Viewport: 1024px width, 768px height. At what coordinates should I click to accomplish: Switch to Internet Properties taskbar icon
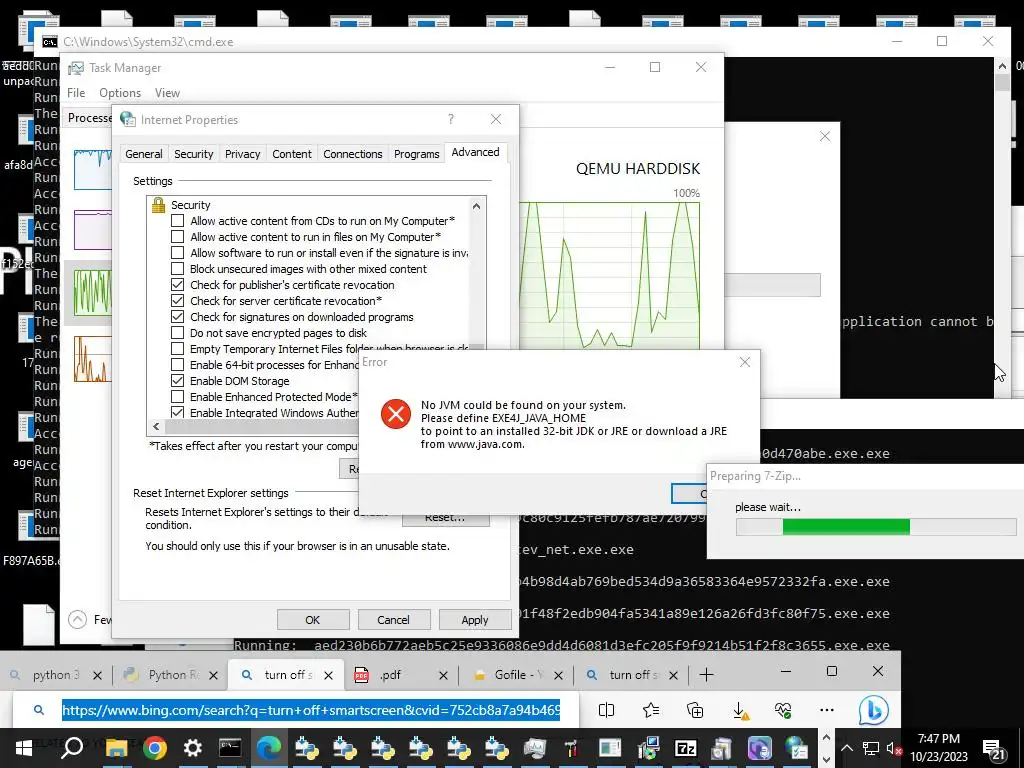tap(797, 748)
